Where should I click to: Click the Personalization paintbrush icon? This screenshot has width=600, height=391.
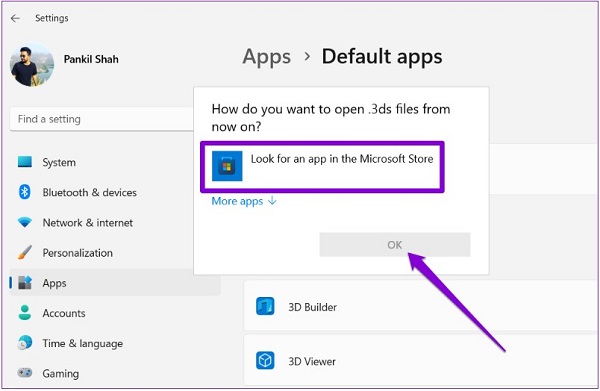tap(25, 253)
